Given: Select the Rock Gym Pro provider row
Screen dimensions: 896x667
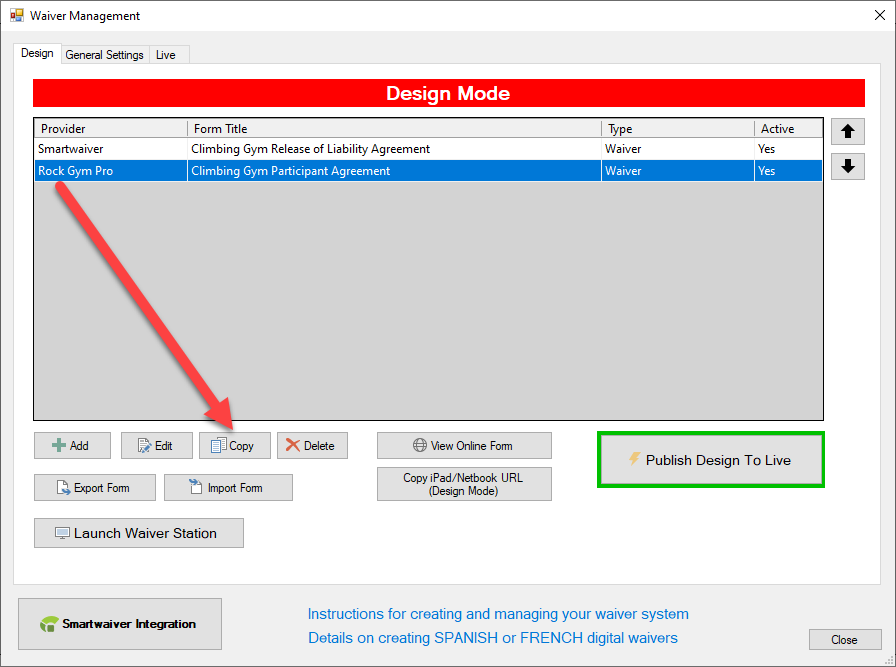Looking at the screenshot, I should (x=429, y=171).
